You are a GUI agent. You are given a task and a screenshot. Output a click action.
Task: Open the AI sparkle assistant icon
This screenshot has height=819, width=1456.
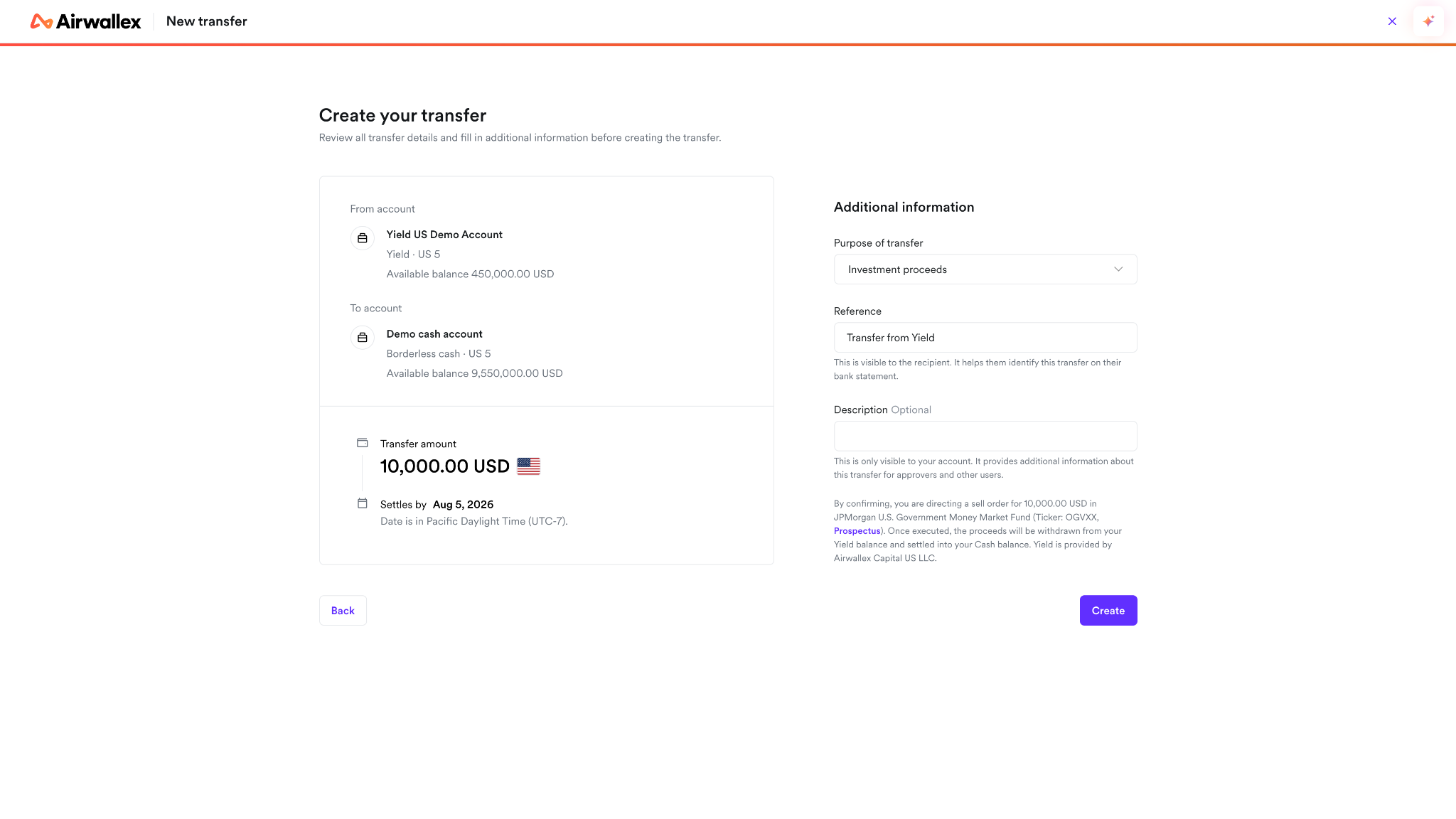coord(1428,21)
